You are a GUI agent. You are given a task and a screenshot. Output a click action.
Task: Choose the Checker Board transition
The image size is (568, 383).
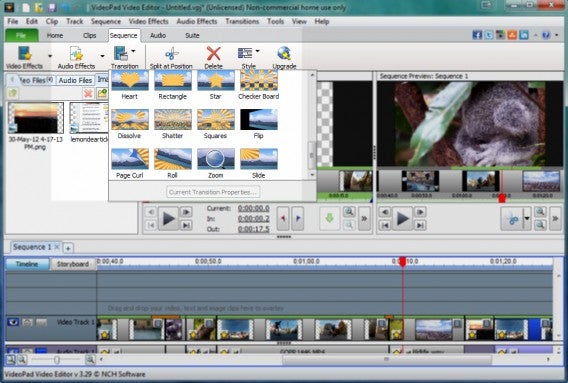259,84
